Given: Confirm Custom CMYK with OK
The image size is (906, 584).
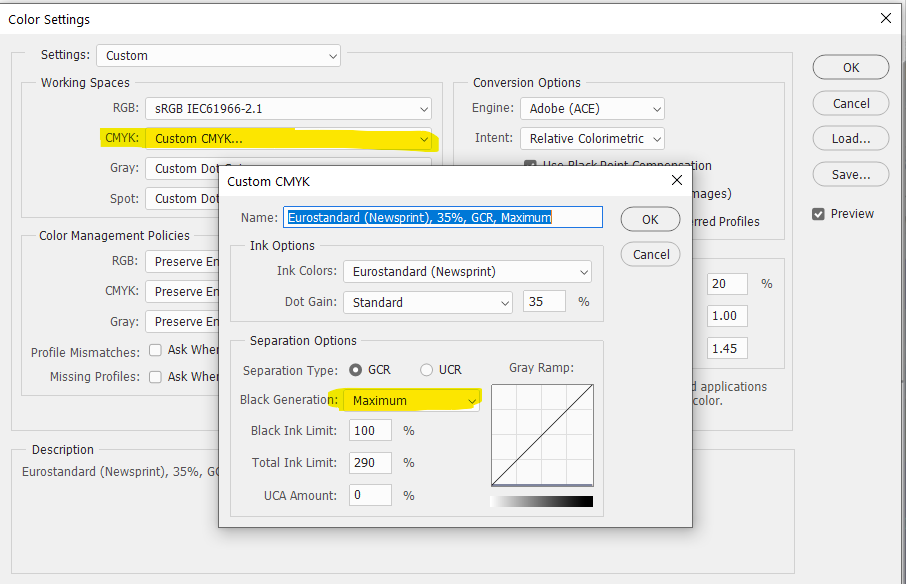Looking at the screenshot, I should (x=650, y=219).
